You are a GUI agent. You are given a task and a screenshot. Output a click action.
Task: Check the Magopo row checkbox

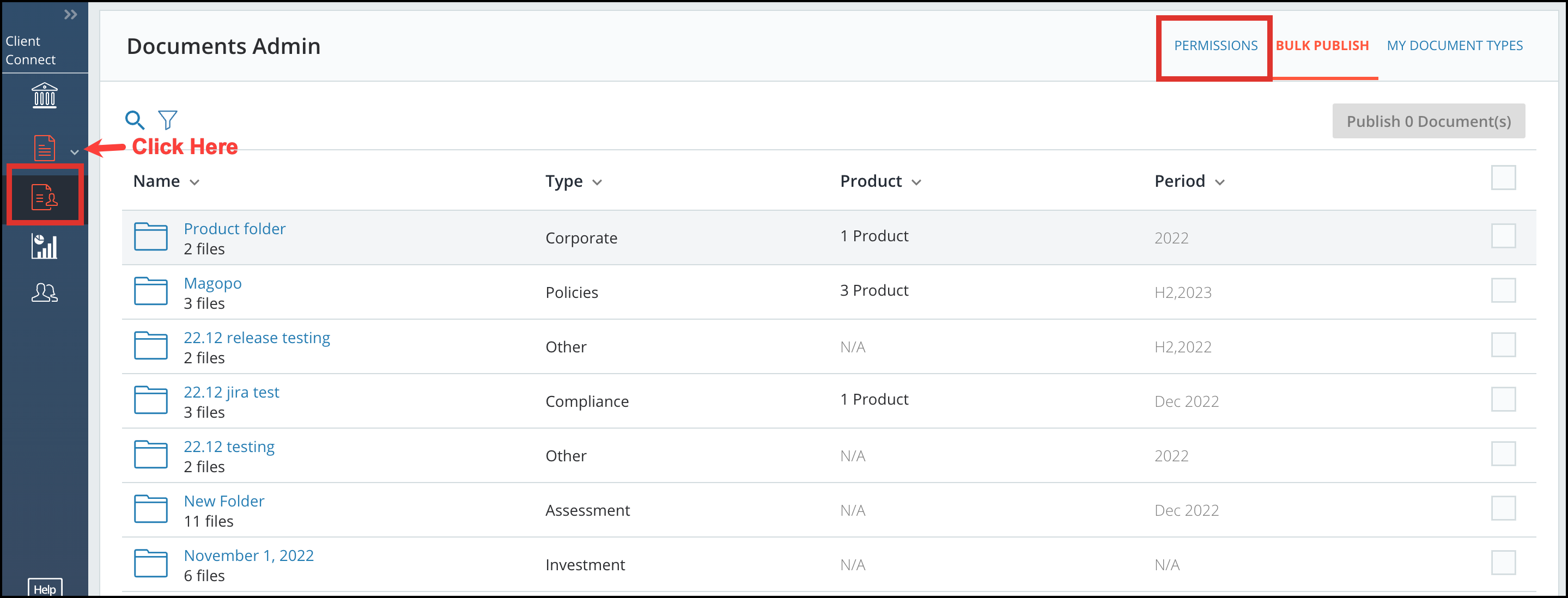click(1503, 290)
